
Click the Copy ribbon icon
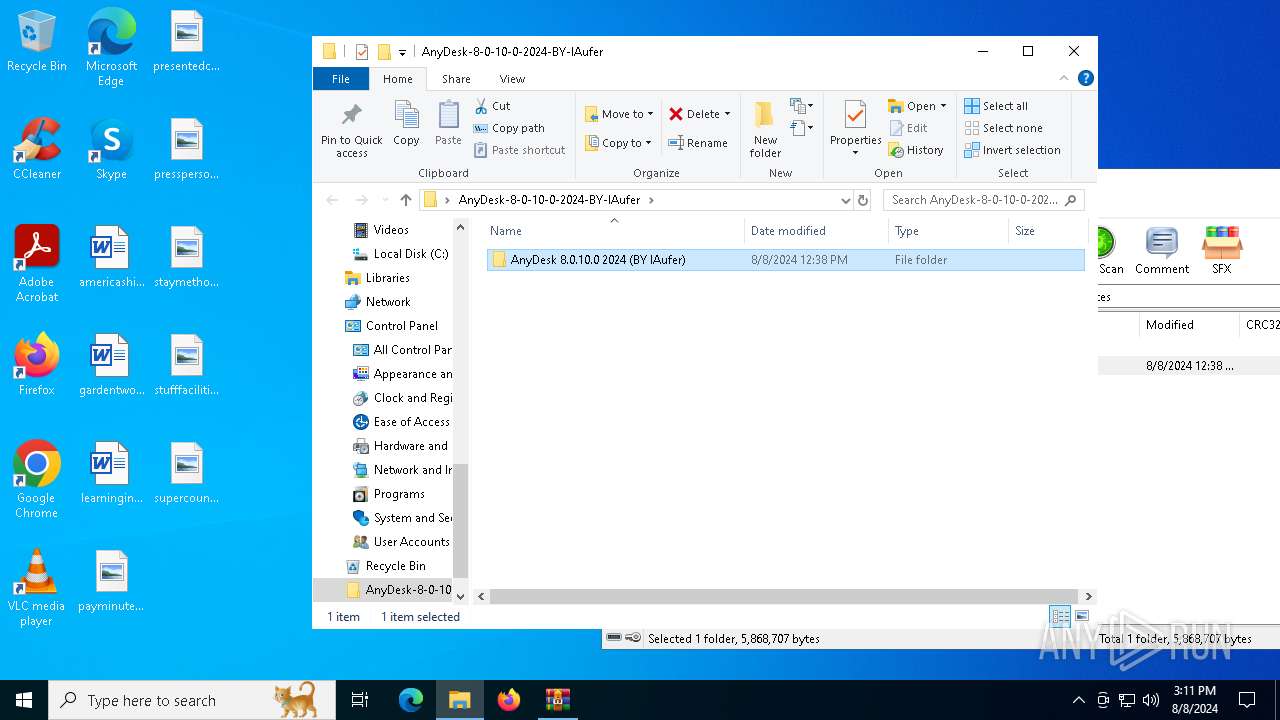pos(406,115)
